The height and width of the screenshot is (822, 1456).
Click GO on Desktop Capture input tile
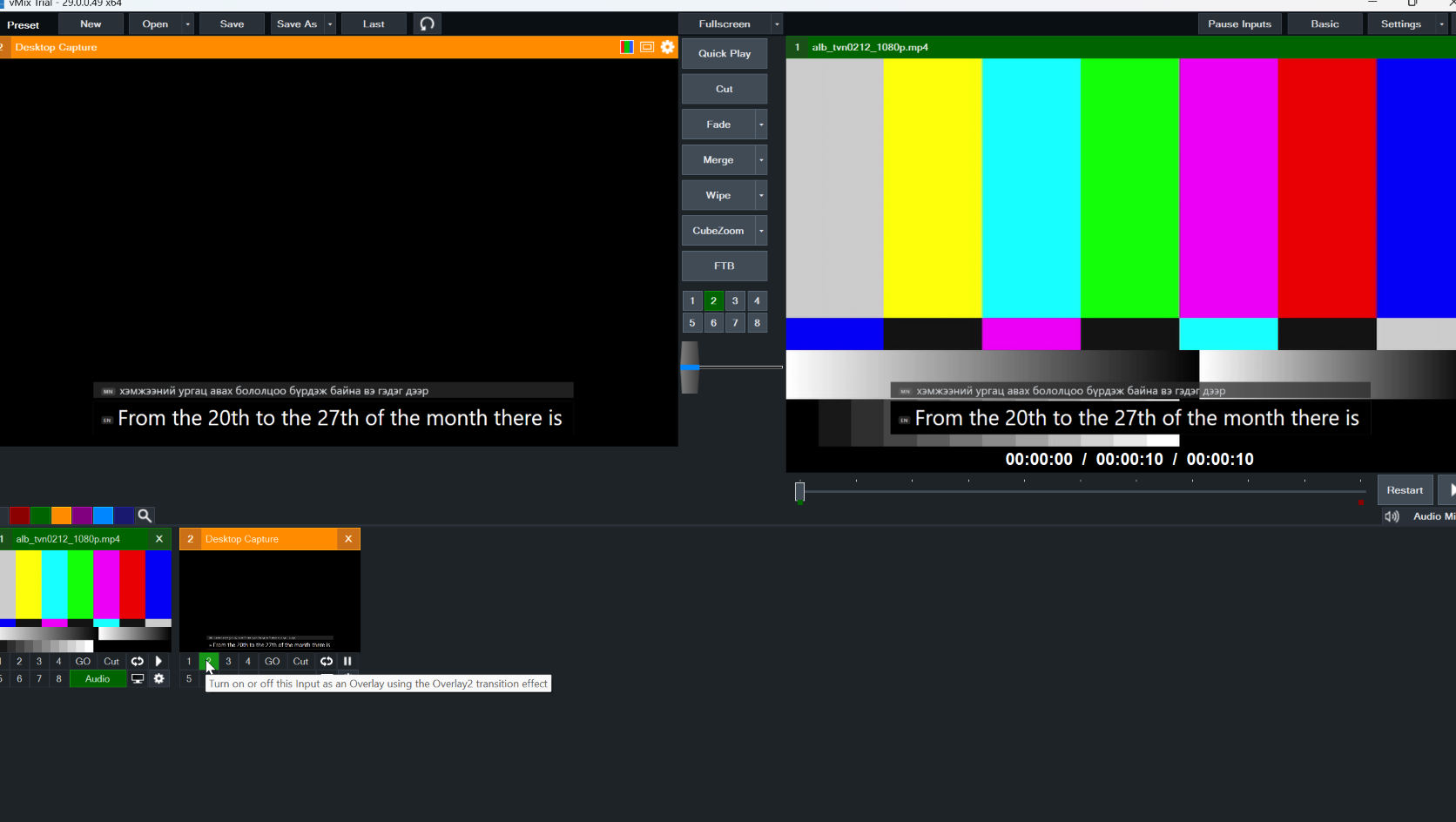coord(273,661)
